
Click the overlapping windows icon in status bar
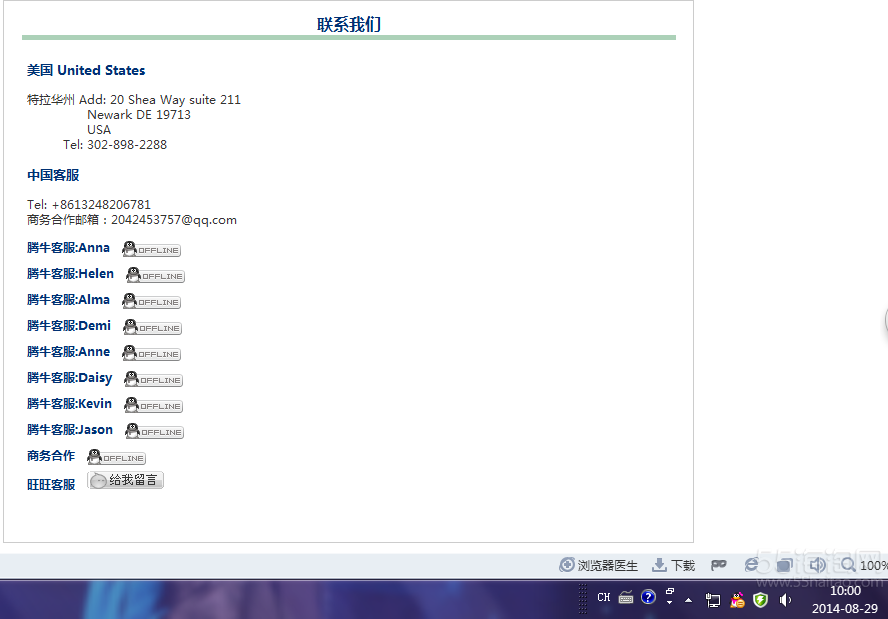pos(784,565)
